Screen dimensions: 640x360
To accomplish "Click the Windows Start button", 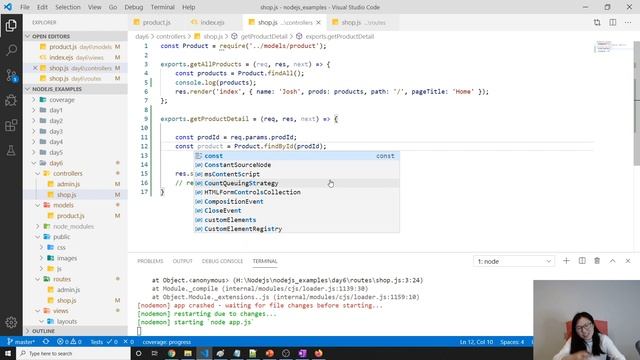I will (8, 353).
